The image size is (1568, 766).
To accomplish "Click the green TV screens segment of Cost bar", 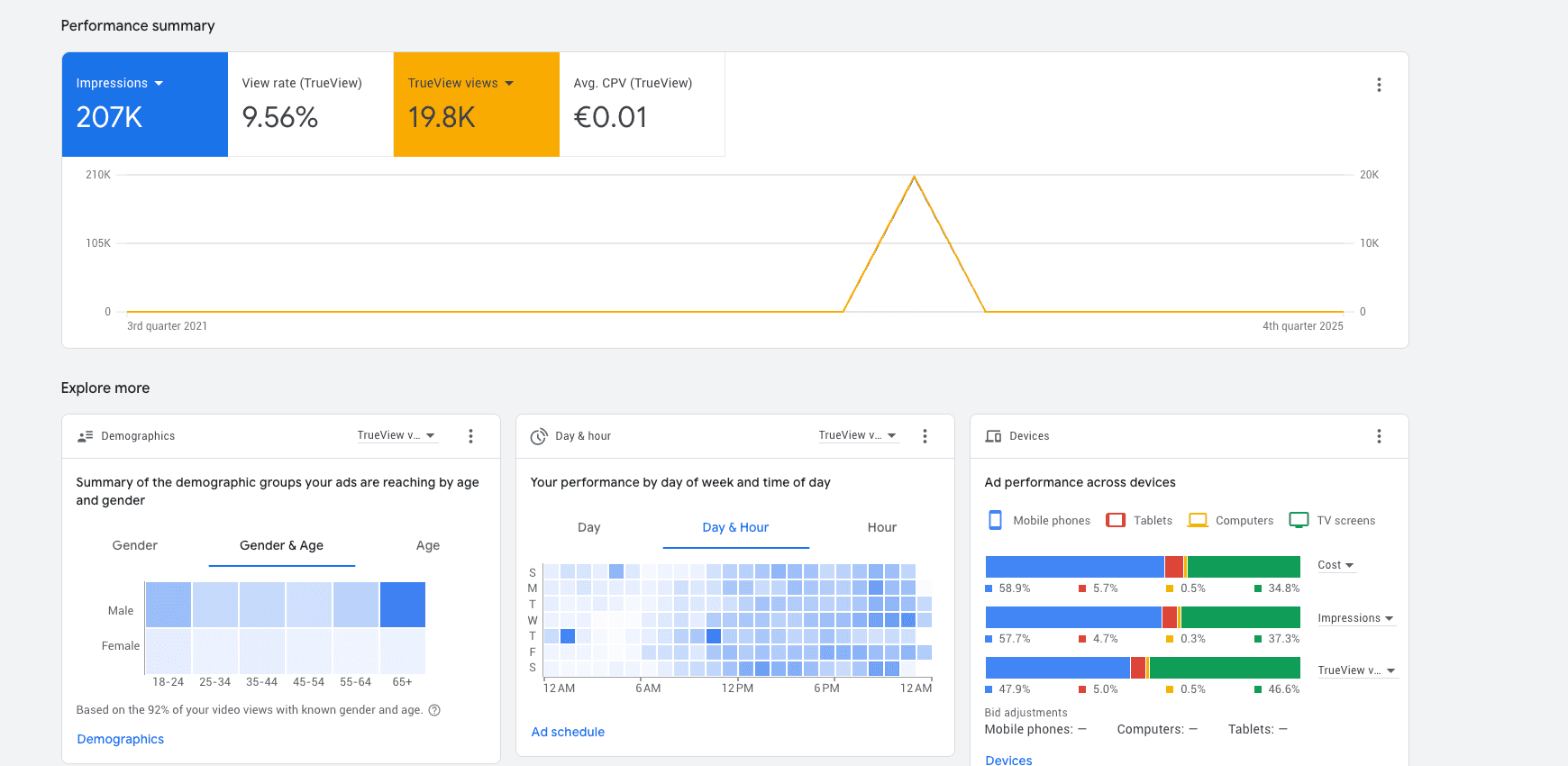I will (x=1244, y=567).
